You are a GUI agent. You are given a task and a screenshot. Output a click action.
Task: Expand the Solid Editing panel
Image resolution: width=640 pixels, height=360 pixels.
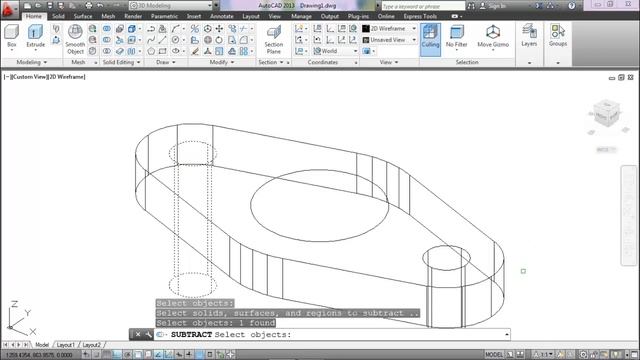[x=121, y=62]
